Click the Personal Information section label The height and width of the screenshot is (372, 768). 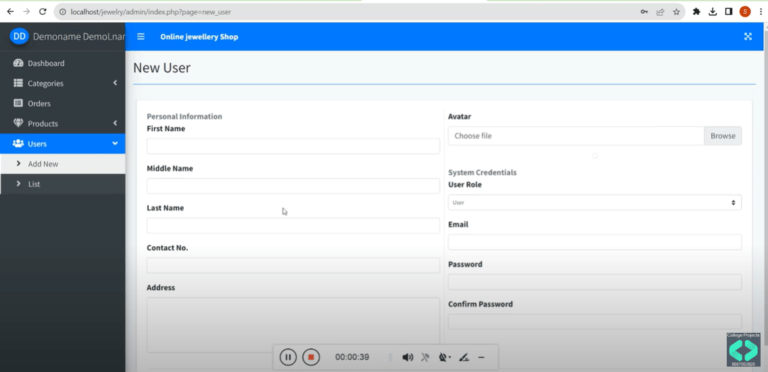(x=184, y=116)
